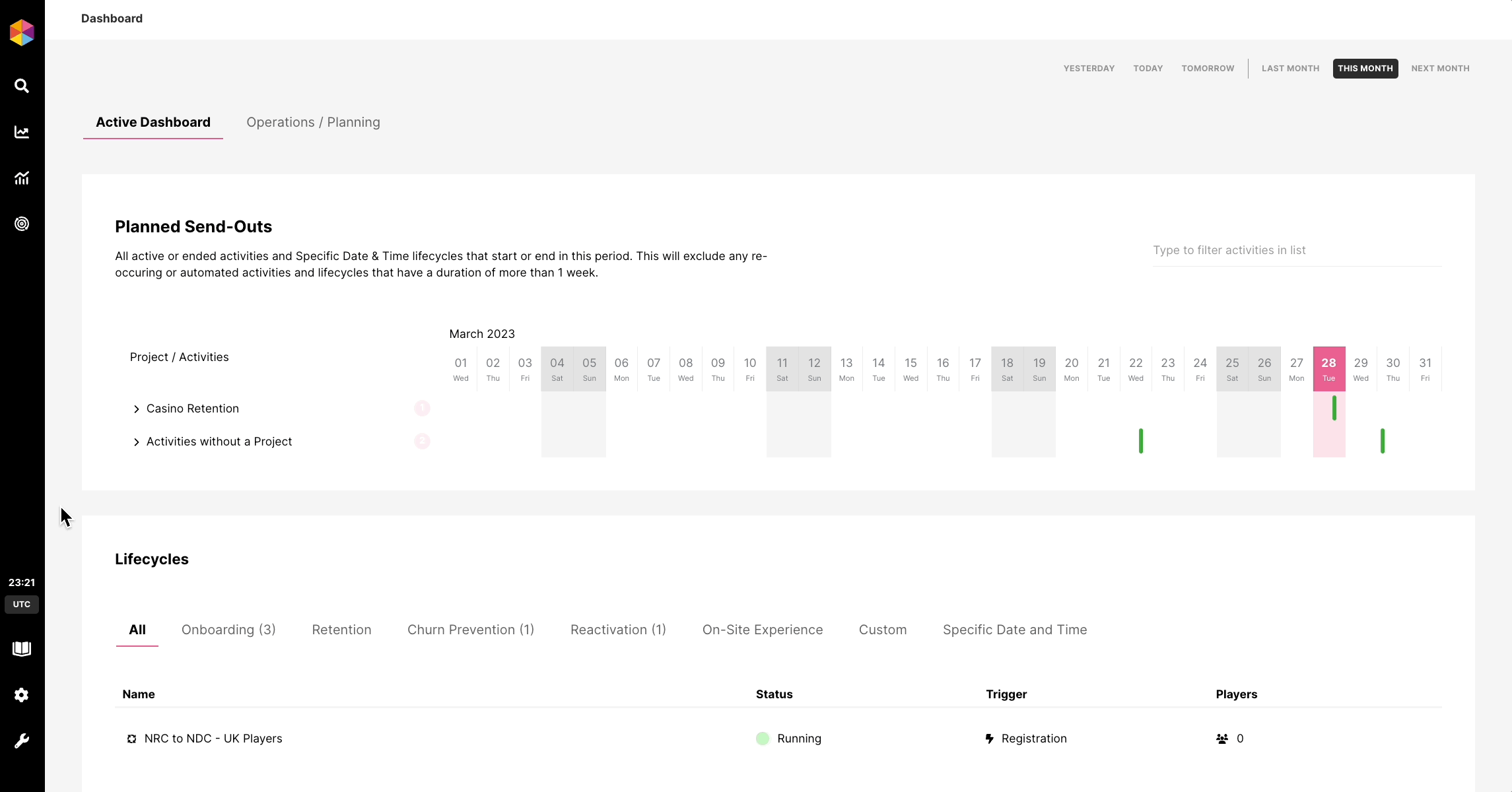Select the TODAY date range button
The height and width of the screenshot is (792, 1512).
click(x=1148, y=69)
